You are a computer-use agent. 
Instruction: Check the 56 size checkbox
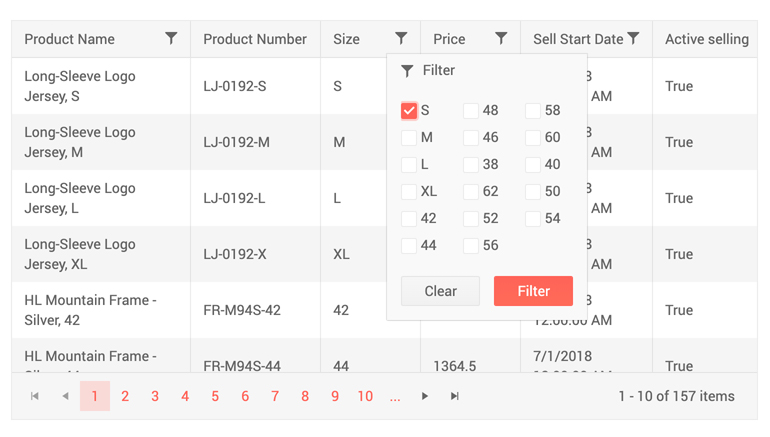[x=470, y=246]
